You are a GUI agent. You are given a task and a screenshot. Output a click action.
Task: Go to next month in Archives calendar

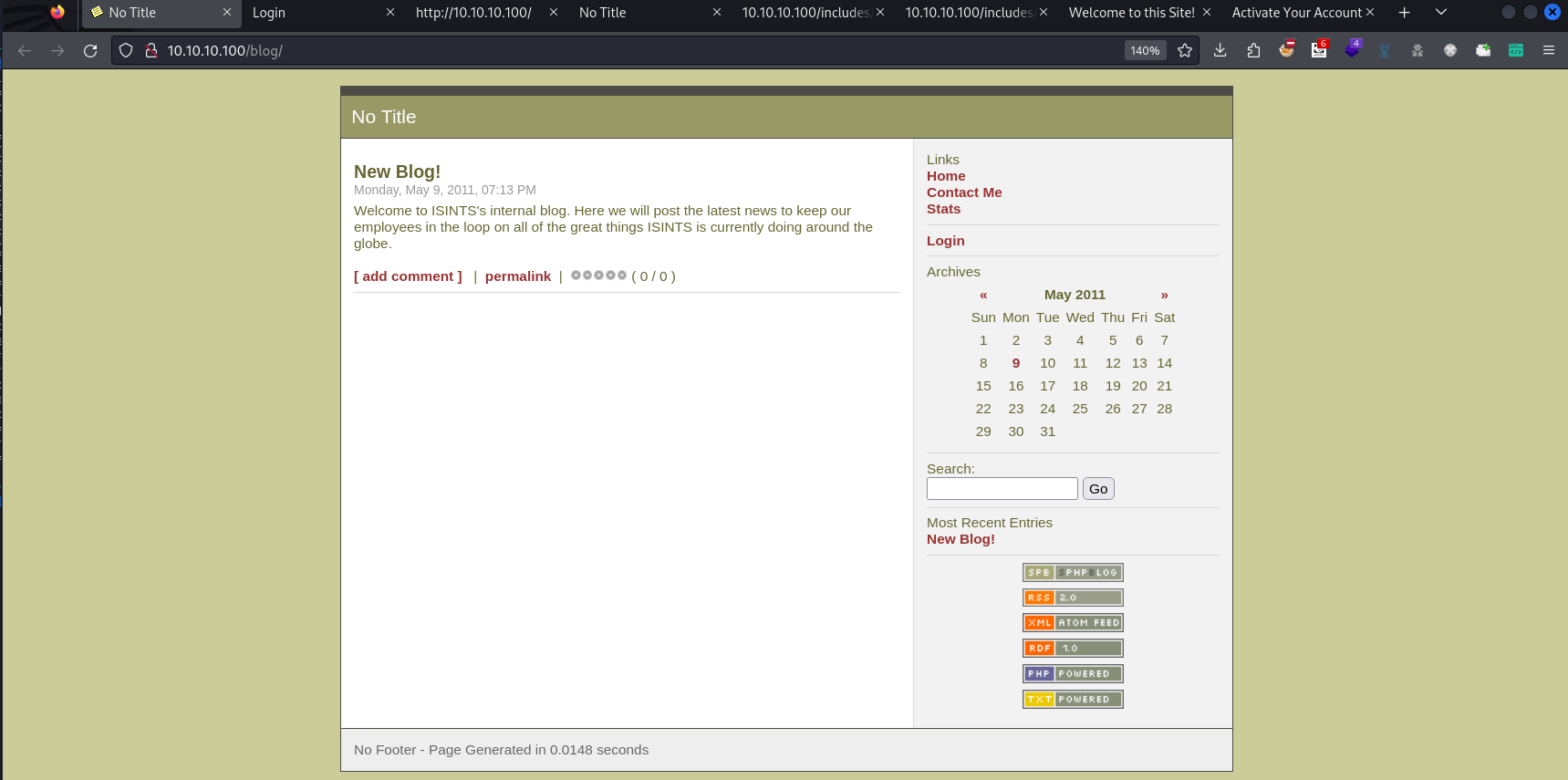coord(1164,295)
